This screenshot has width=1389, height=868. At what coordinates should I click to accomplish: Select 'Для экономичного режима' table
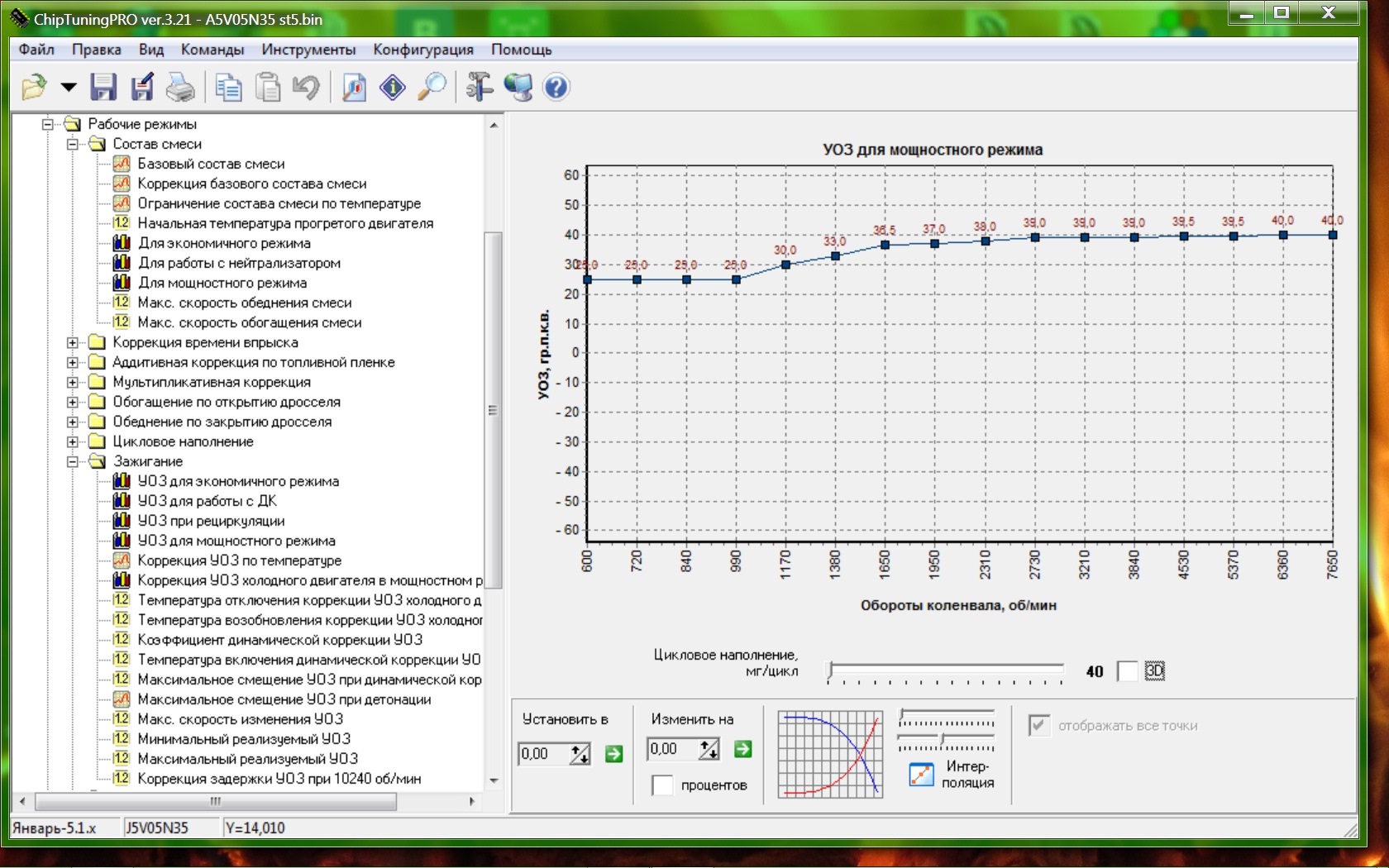pos(224,243)
